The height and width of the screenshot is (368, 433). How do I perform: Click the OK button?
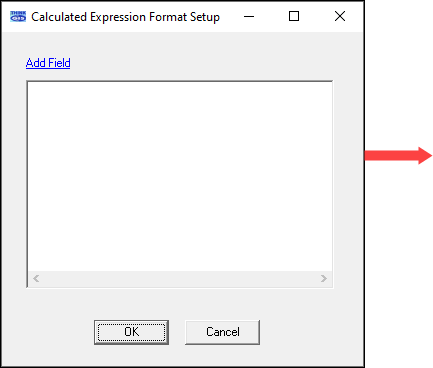coord(131,332)
